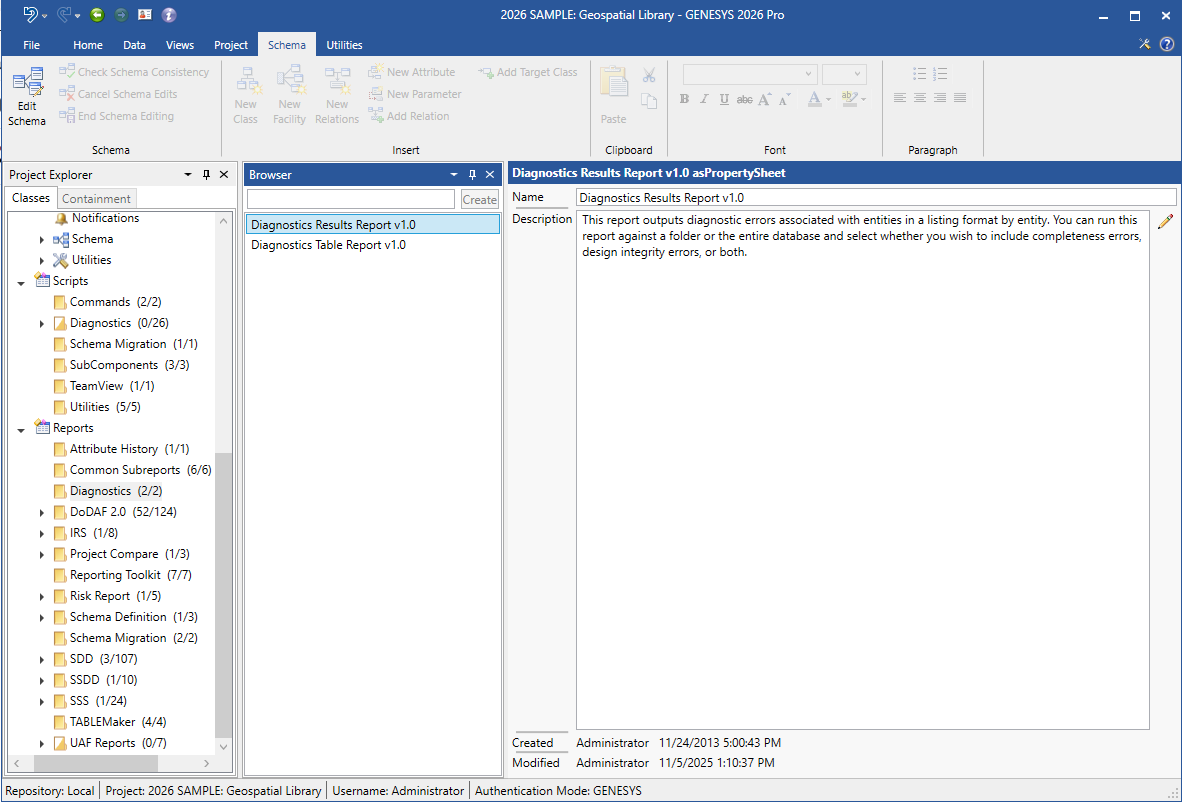Click the Edit Schema ribbon button

coord(27,98)
